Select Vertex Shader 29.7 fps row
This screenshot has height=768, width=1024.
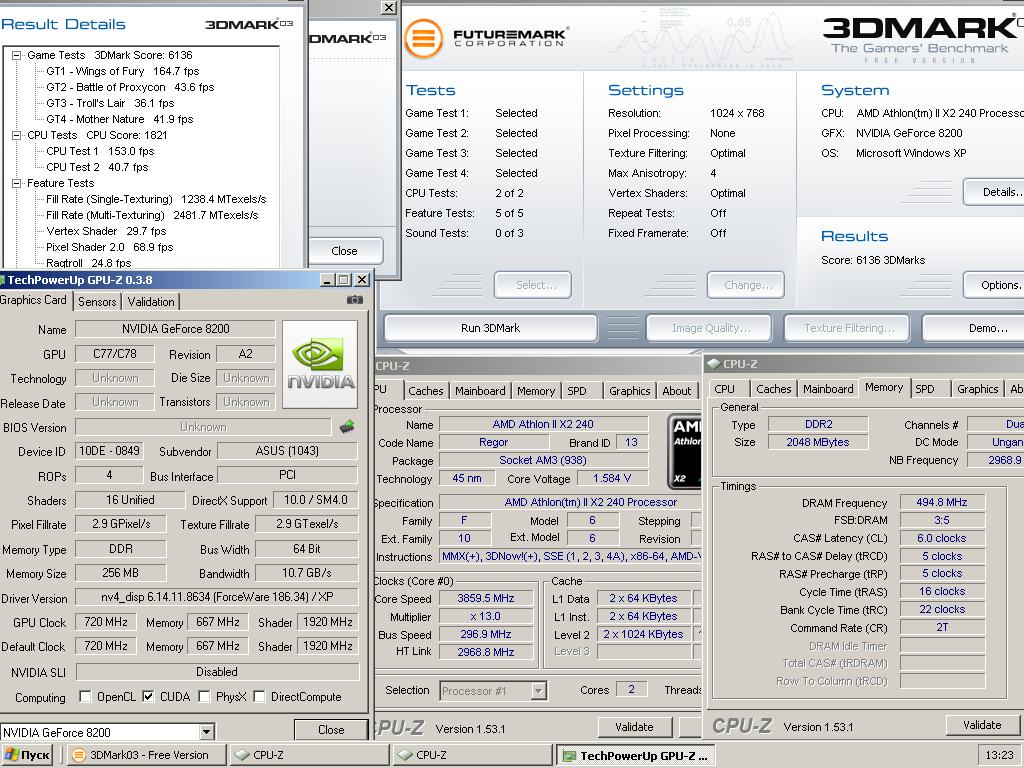(106, 231)
